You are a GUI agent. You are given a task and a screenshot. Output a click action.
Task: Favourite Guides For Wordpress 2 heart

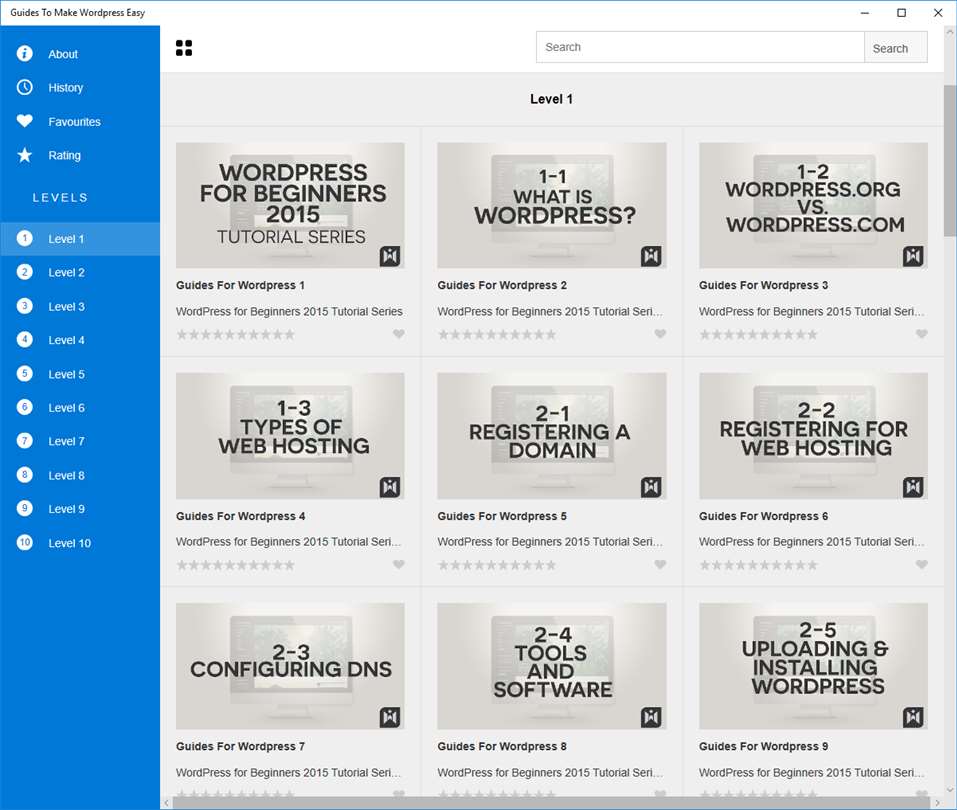(660, 334)
